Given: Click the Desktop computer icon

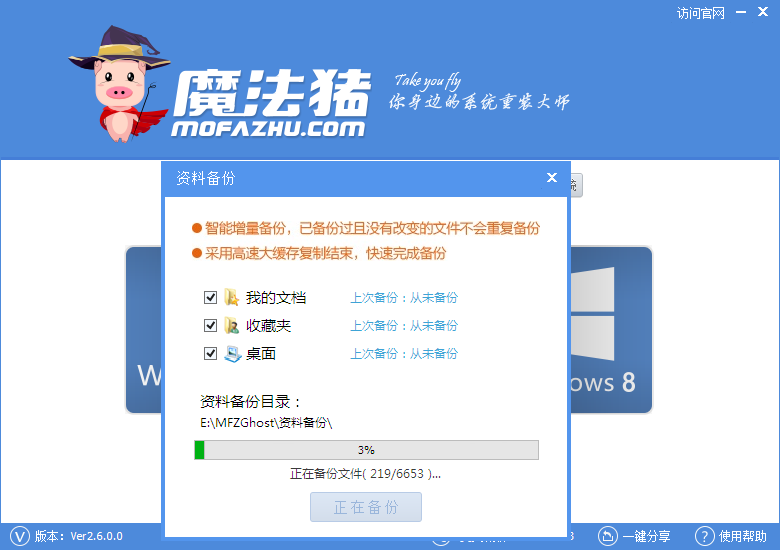Looking at the screenshot, I should click(x=232, y=354).
